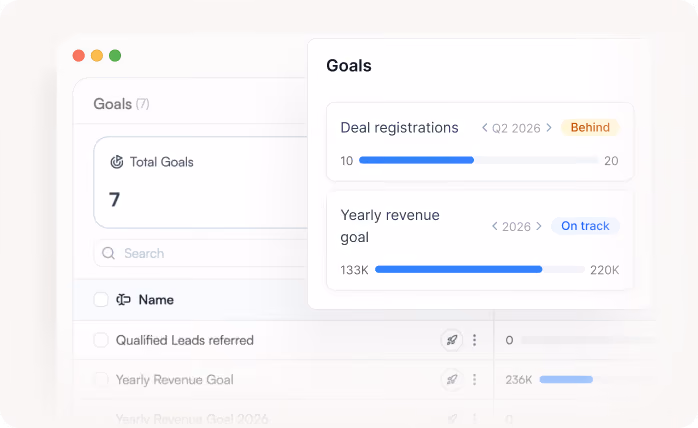This screenshot has height=428, width=698.
Task: Check the Yearly Revenue Goal row checkbox
Action: [101, 379]
